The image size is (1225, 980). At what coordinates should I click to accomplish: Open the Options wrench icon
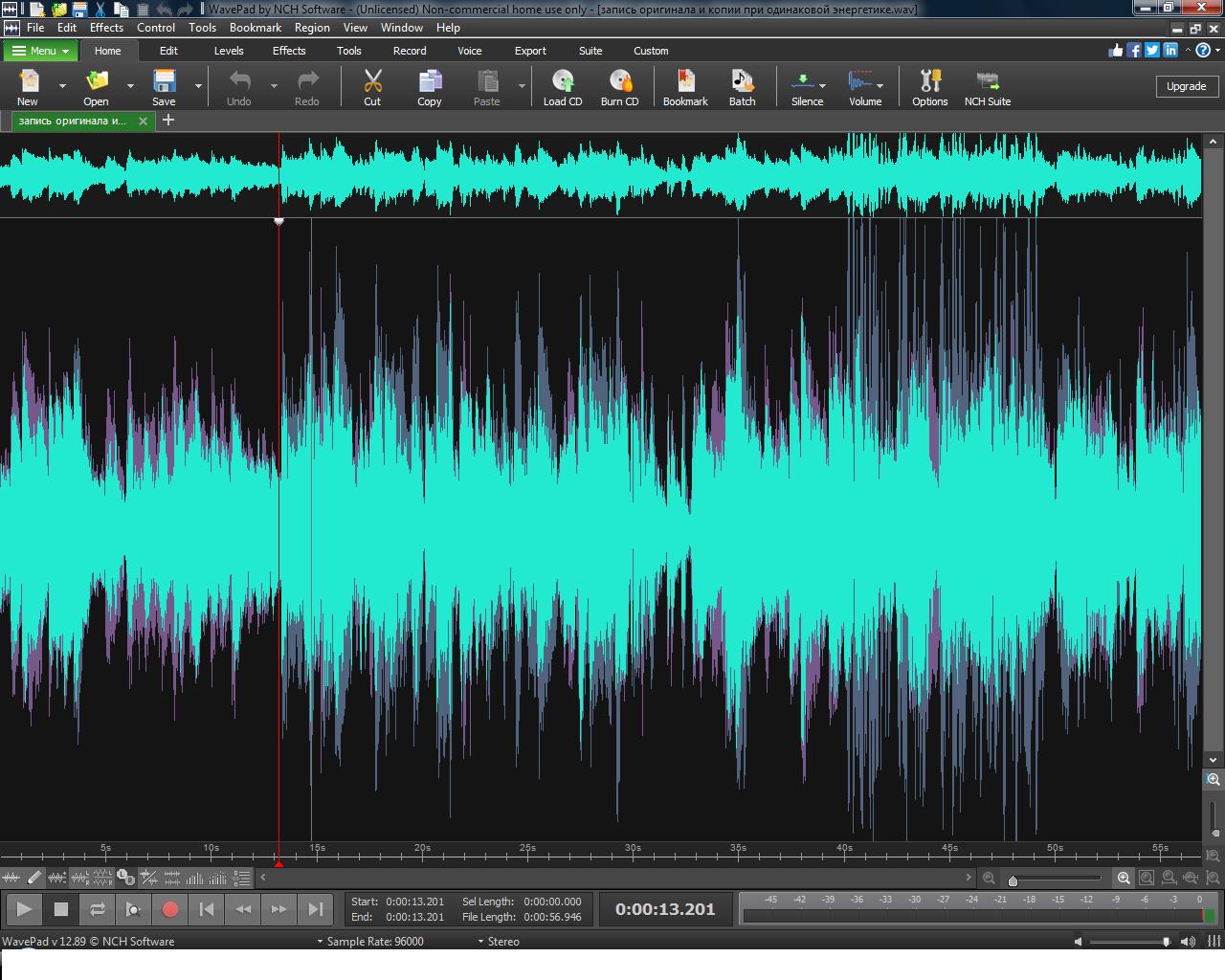tap(929, 86)
